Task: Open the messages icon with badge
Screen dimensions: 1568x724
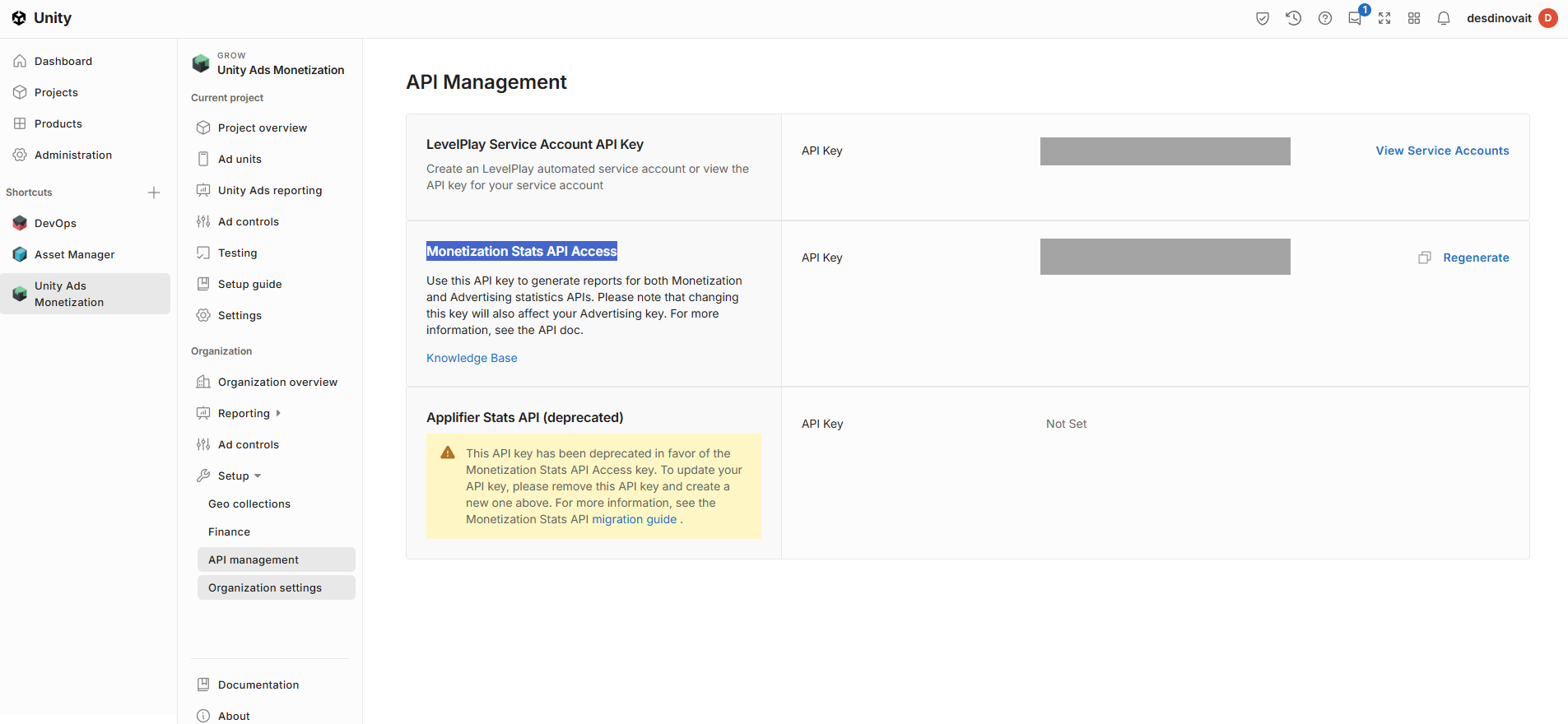Action: 1356,18
